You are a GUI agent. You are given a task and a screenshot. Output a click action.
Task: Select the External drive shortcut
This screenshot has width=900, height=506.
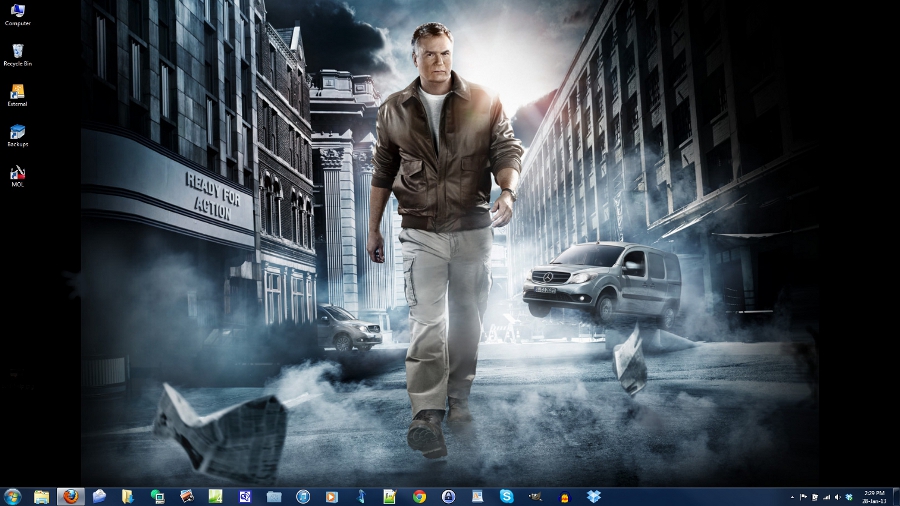click(17, 95)
